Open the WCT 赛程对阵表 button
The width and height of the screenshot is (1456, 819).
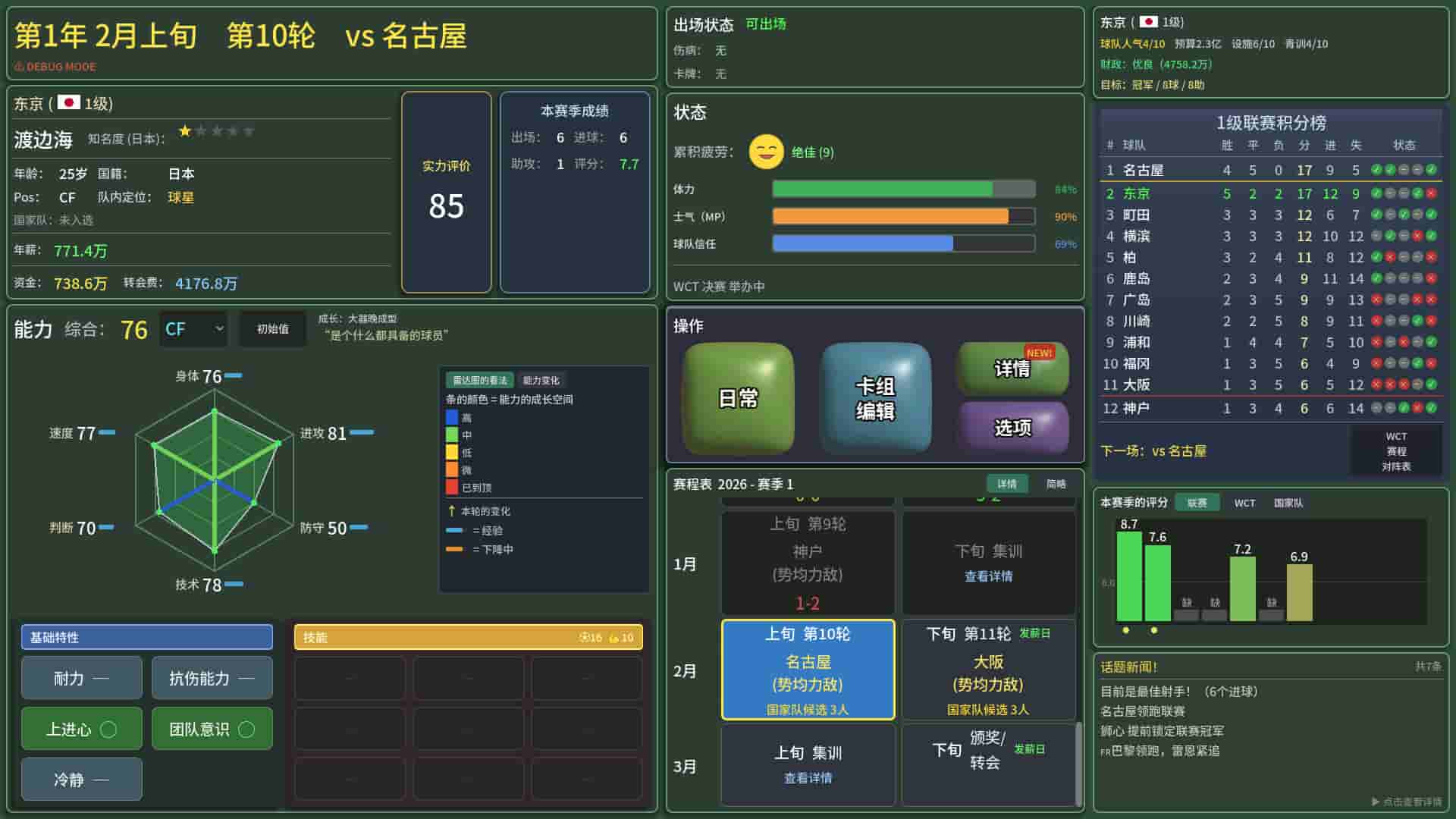pos(1396,451)
